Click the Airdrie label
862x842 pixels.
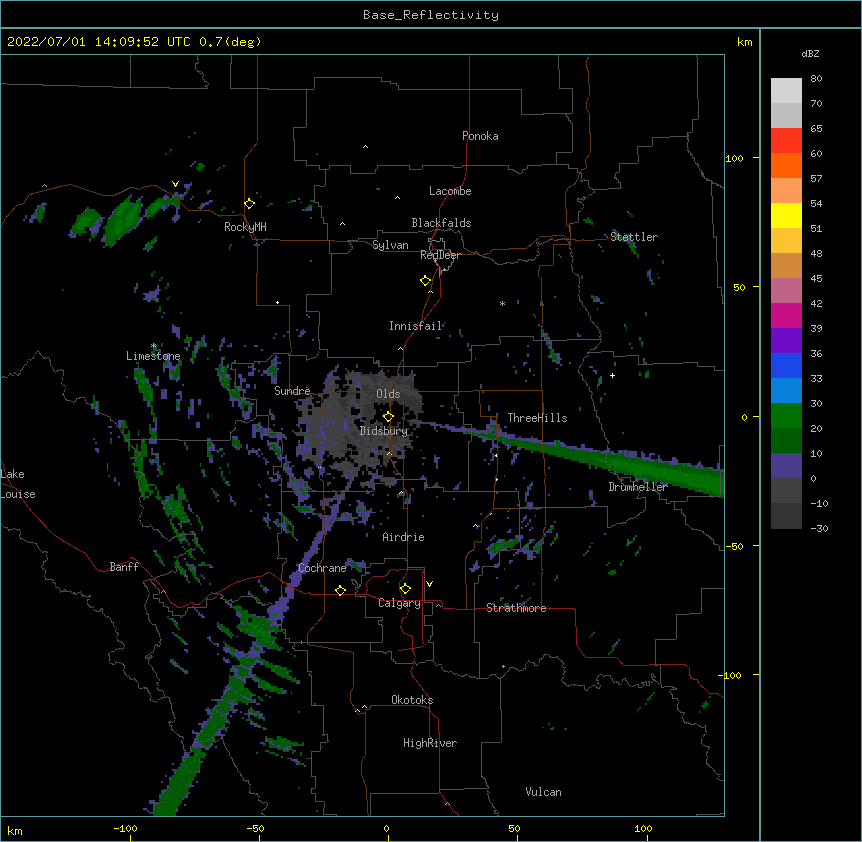(x=404, y=537)
